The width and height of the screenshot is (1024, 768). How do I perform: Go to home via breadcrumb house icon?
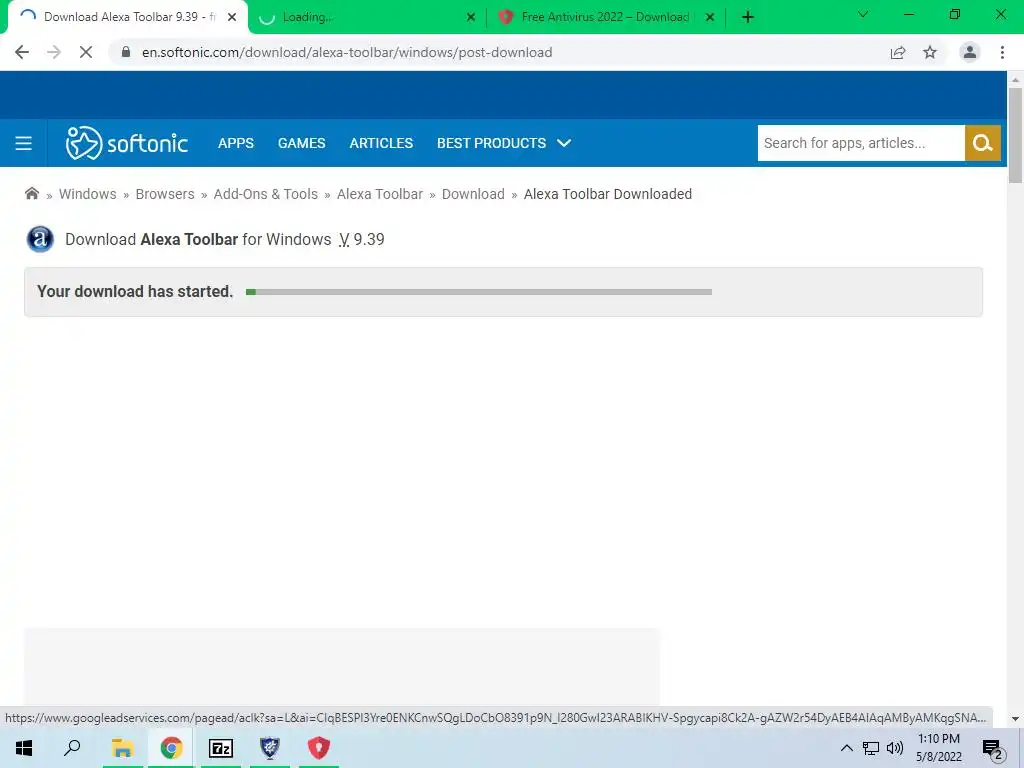31,193
